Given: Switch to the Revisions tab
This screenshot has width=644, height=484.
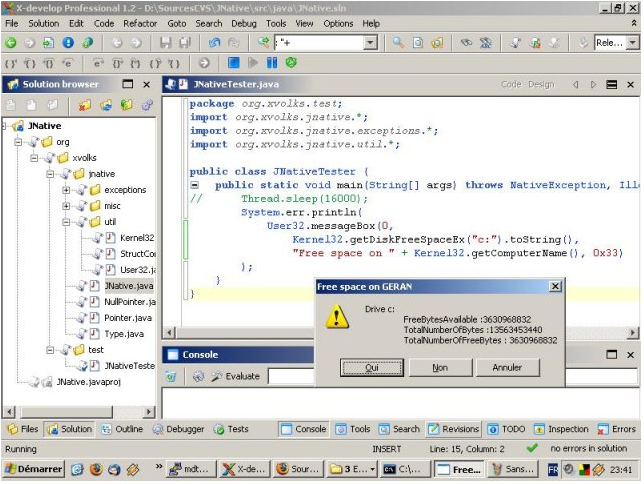Looking at the screenshot, I should pyautogui.click(x=454, y=429).
